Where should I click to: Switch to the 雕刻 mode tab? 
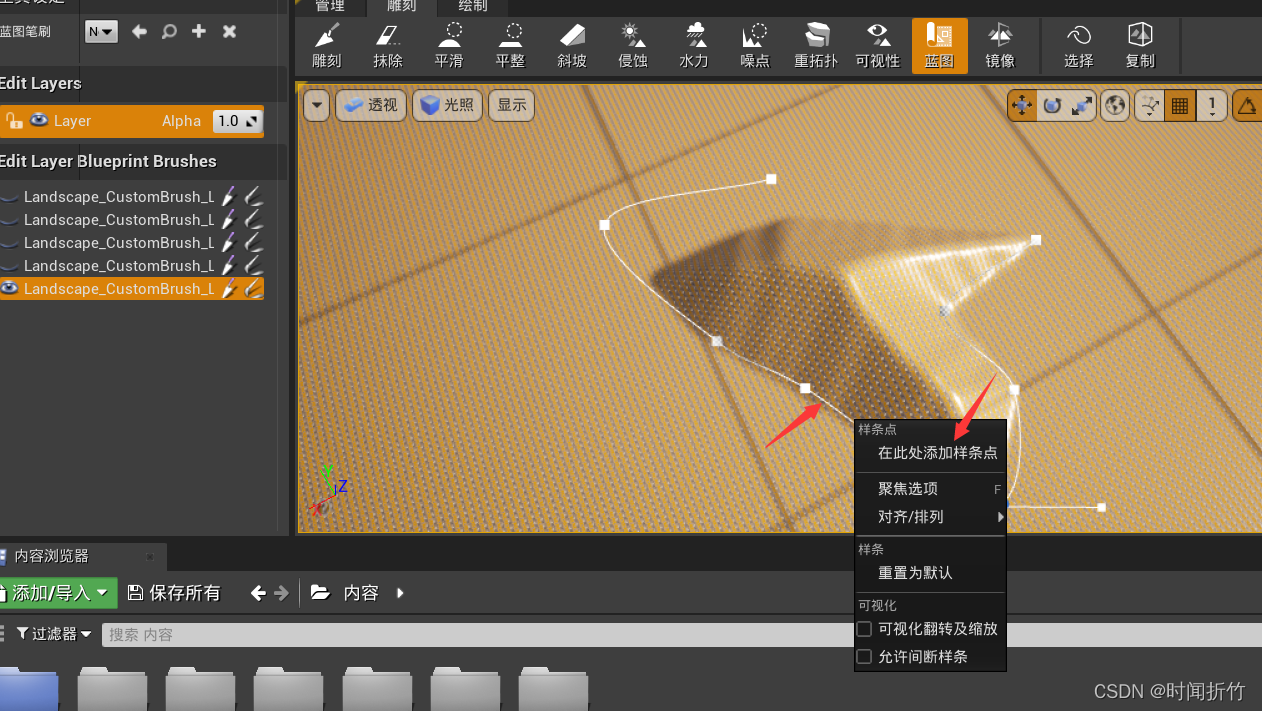point(401,7)
